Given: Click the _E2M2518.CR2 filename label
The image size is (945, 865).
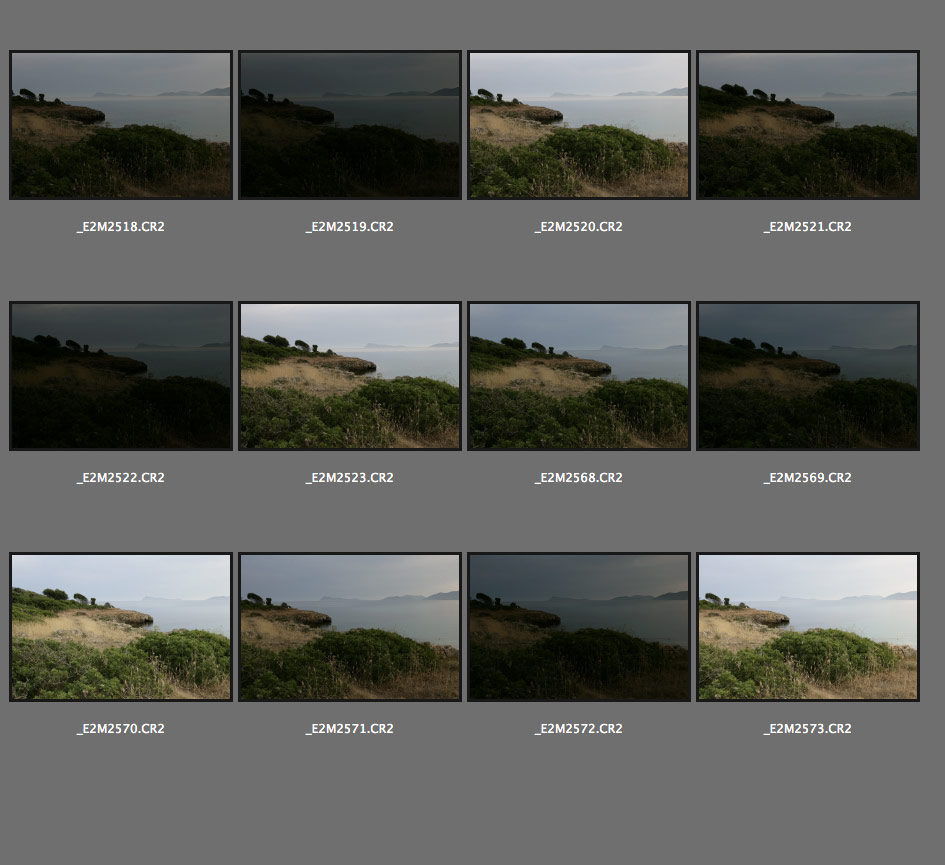Looking at the screenshot, I should pyautogui.click(x=121, y=227).
